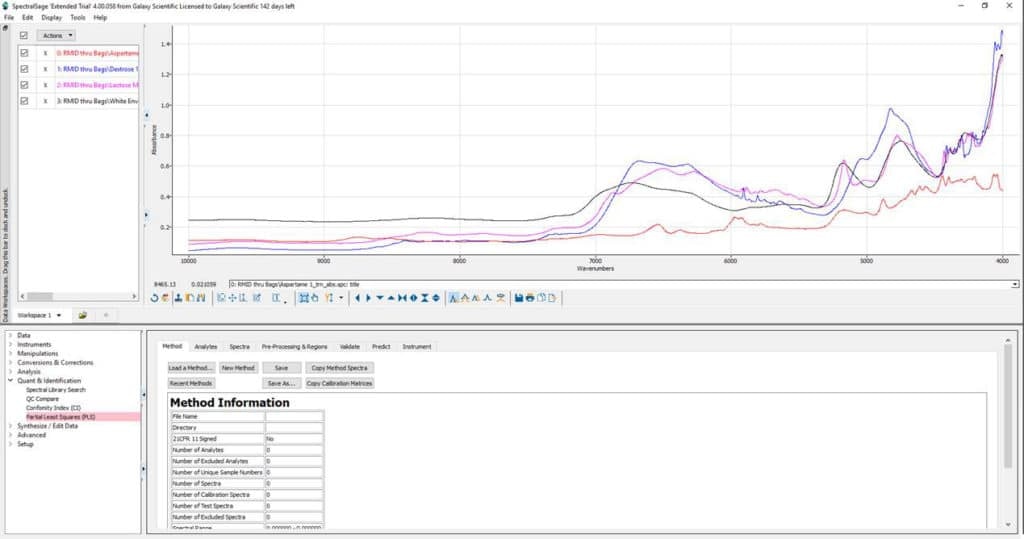This screenshot has height=539, width=1024.
Task: Toggle the select-all checkbox beside Actions
Action: [x=24, y=35]
